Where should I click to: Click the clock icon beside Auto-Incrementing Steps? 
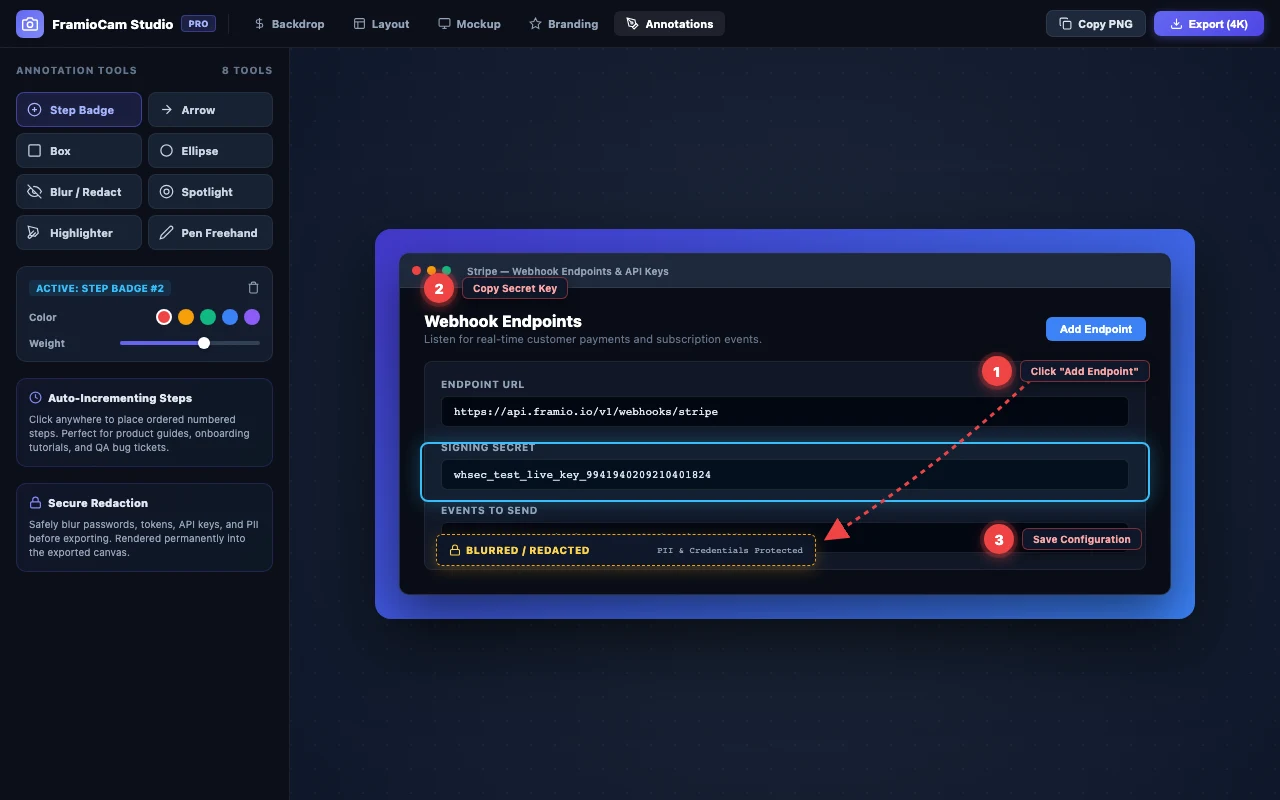point(36,398)
